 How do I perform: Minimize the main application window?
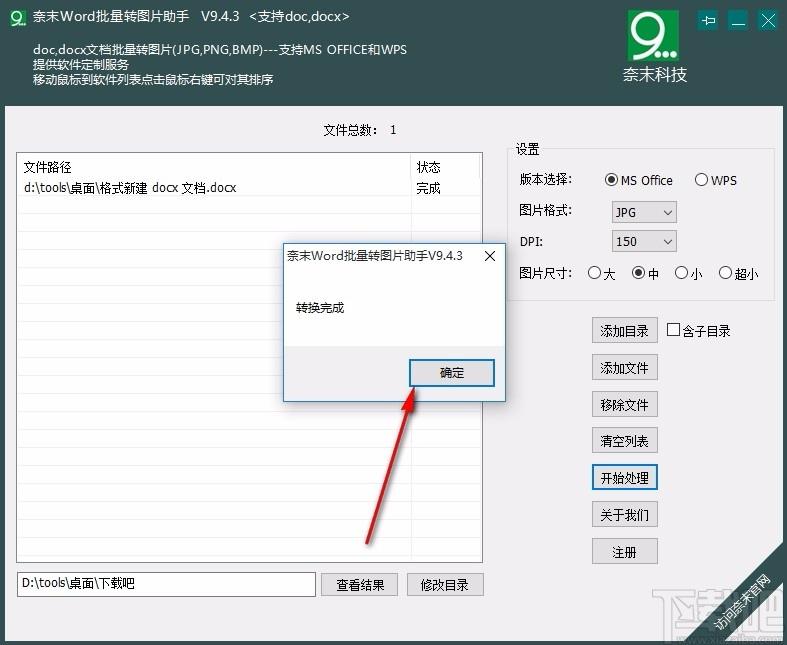coord(738,21)
